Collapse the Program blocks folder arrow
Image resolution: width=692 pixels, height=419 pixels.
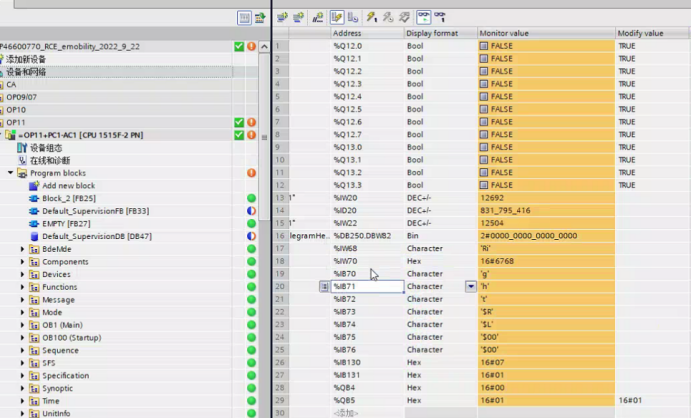pyautogui.click(x=10, y=173)
